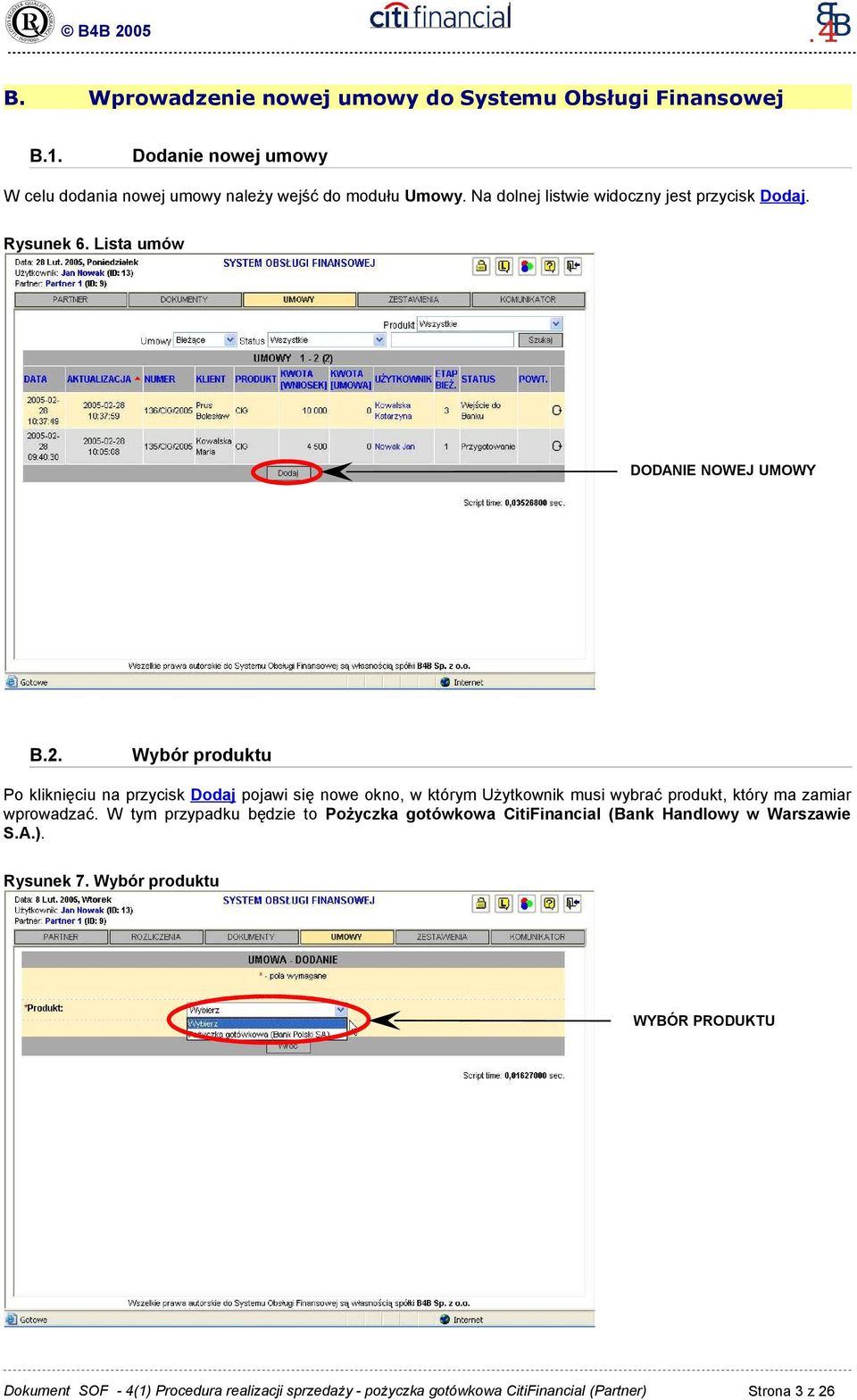Click 'Przygotowanie' status cell
Viewport: 857px width, 1400px height.
coord(488,446)
